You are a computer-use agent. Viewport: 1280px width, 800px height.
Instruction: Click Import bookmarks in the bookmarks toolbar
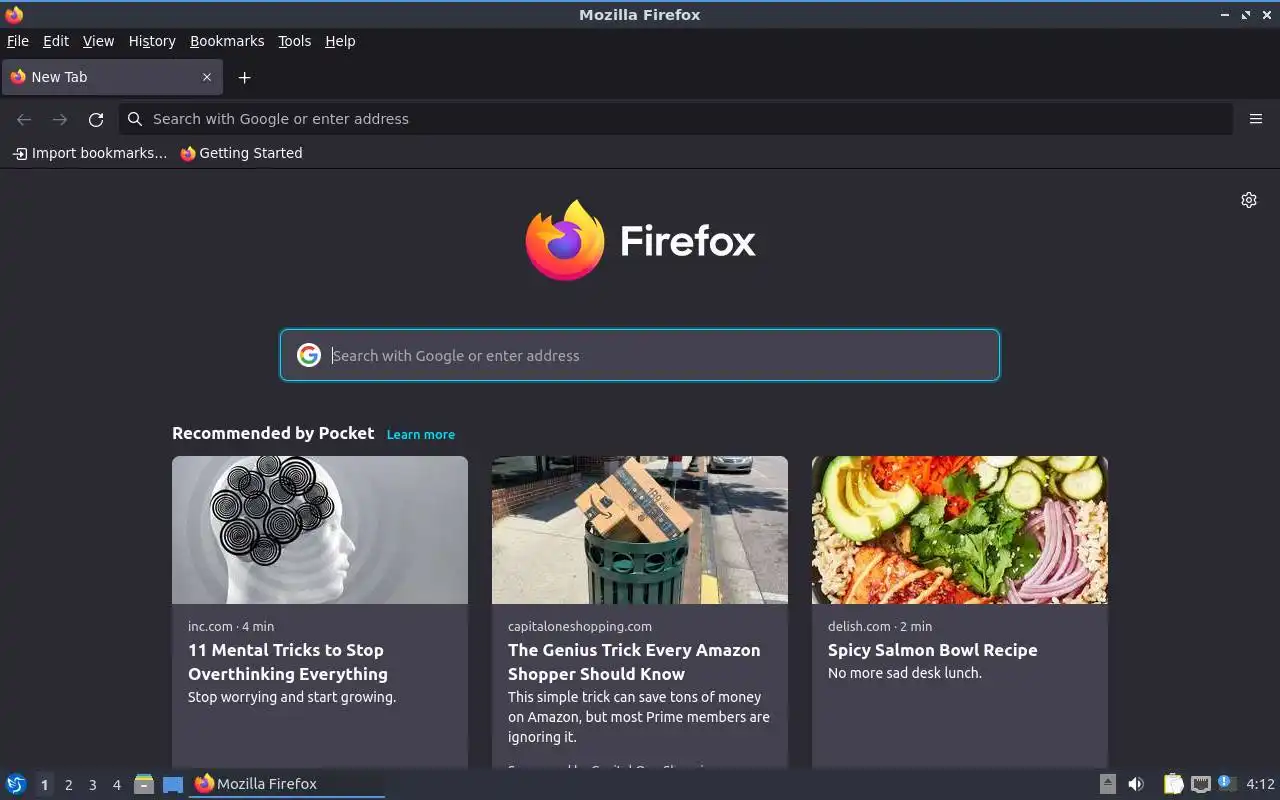tap(89, 153)
